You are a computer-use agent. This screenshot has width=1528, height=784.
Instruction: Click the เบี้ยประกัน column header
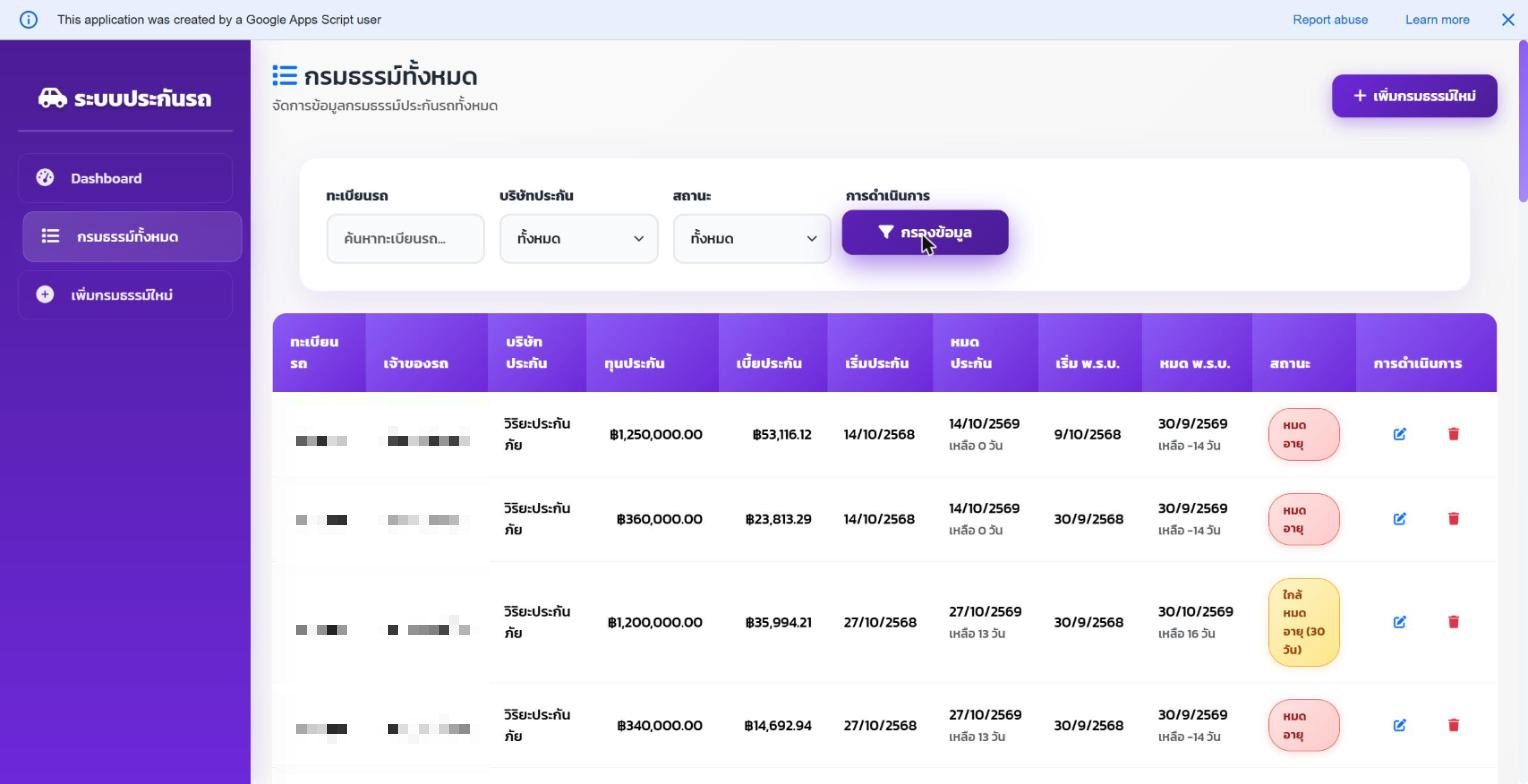pyautogui.click(x=773, y=352)
